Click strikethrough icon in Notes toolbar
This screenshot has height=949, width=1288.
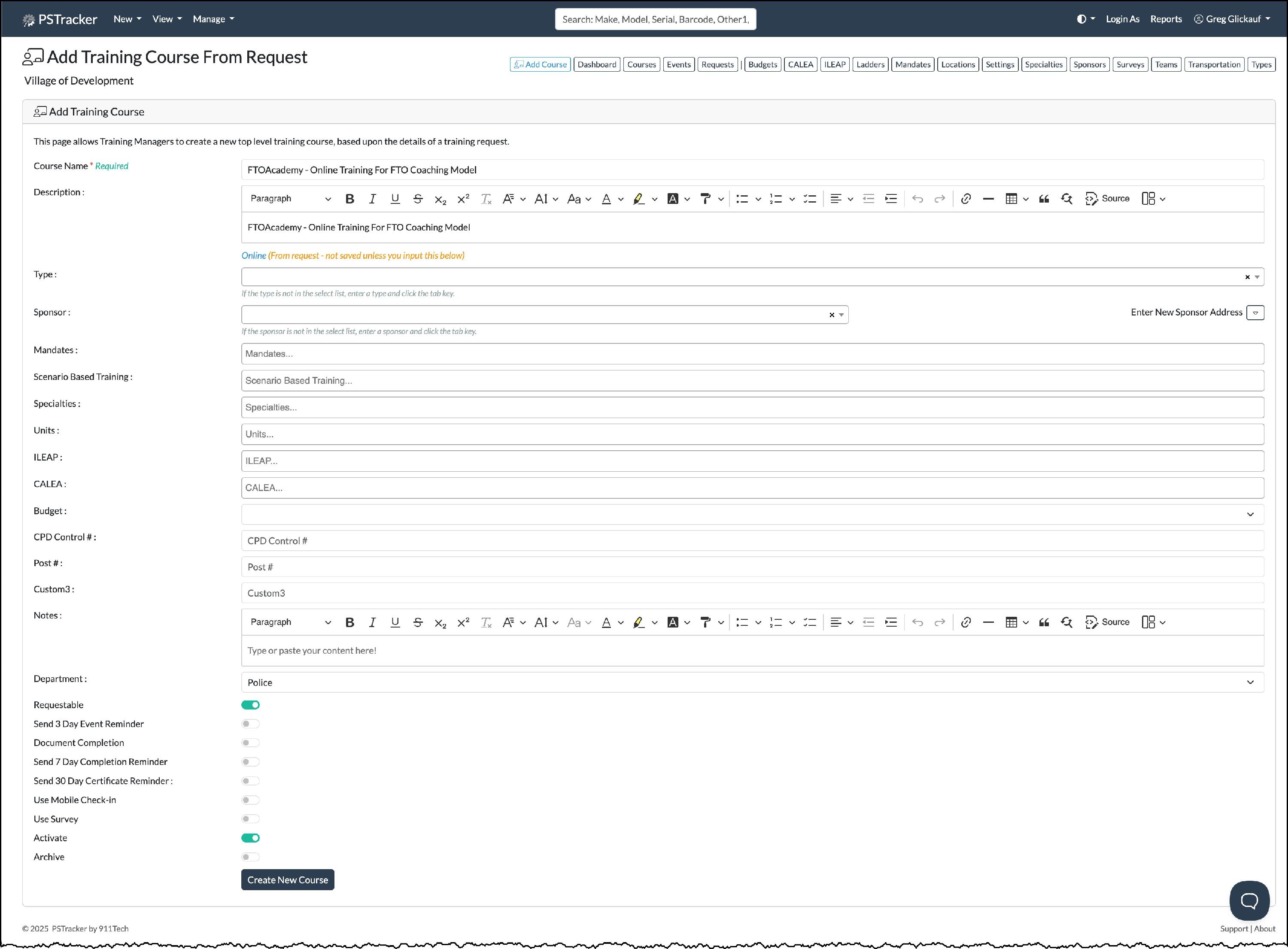click(x=418, y=622)
